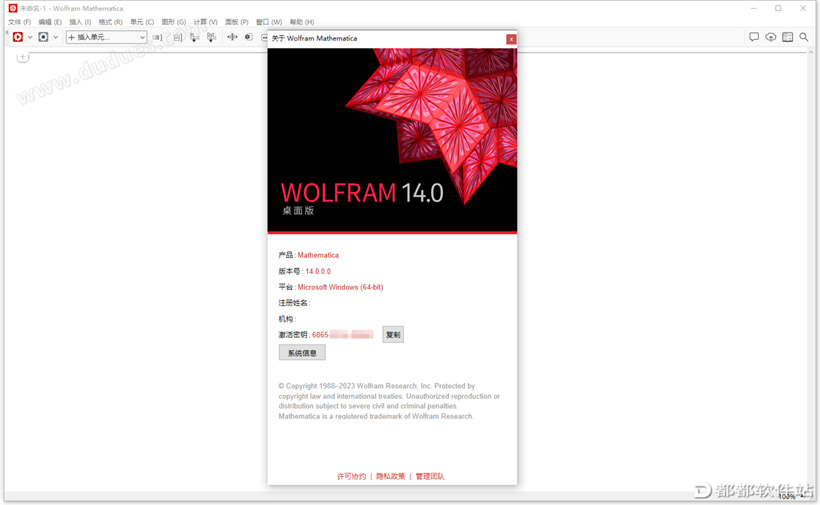Click the second cell-grouping toolbar icon

178,37
